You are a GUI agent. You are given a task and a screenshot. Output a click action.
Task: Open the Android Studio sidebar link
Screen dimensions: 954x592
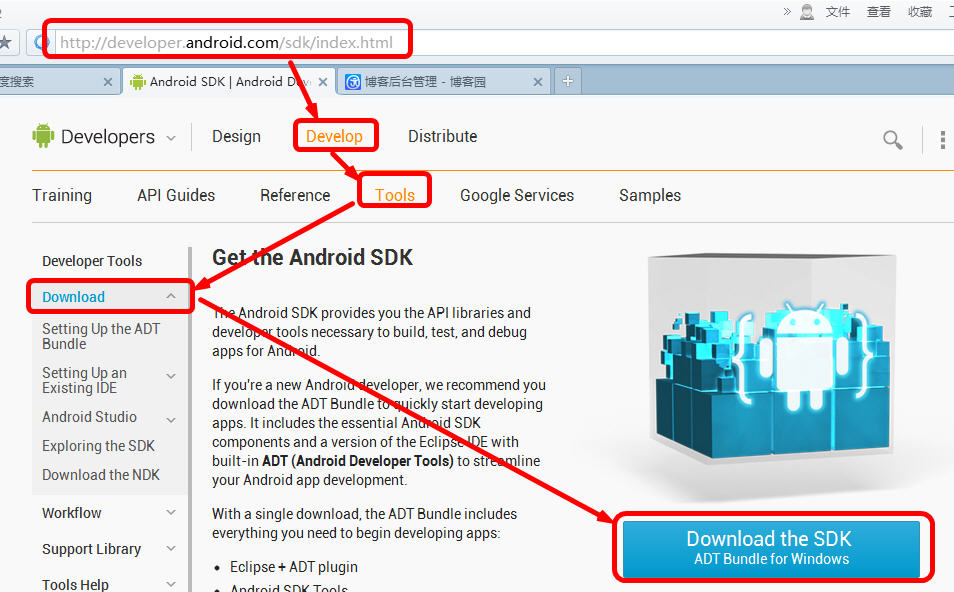coord(89,417)
